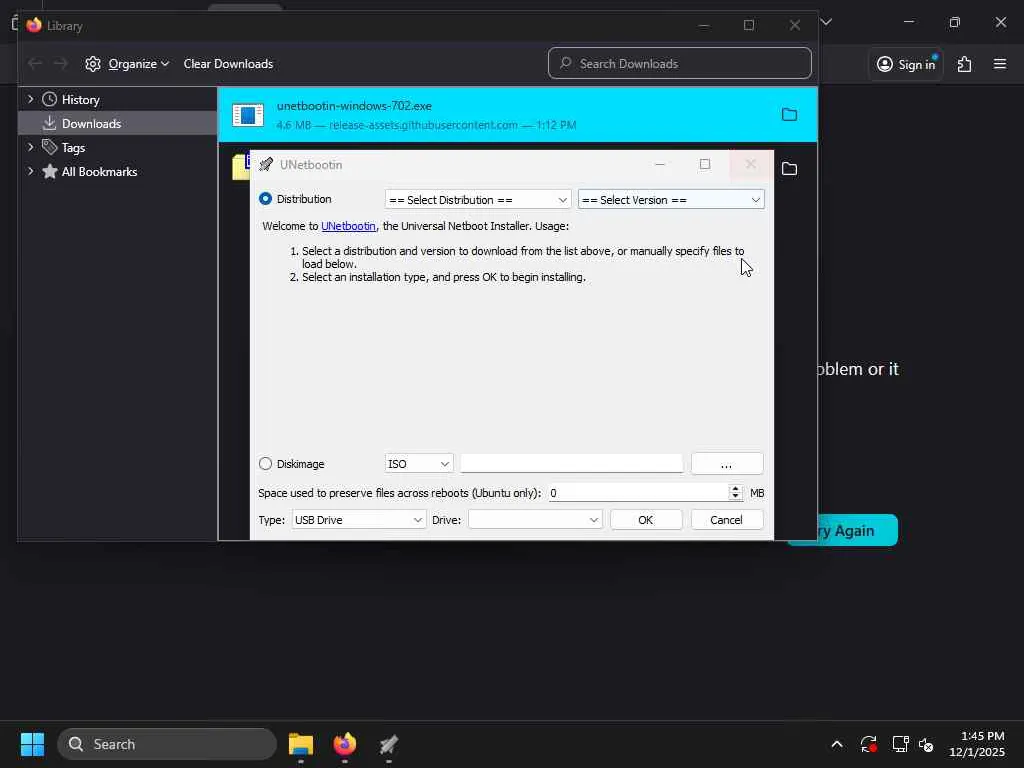Click the UNetbootin taskbar icon
This screenshot has height=768, width=1024.
point(389,744)
